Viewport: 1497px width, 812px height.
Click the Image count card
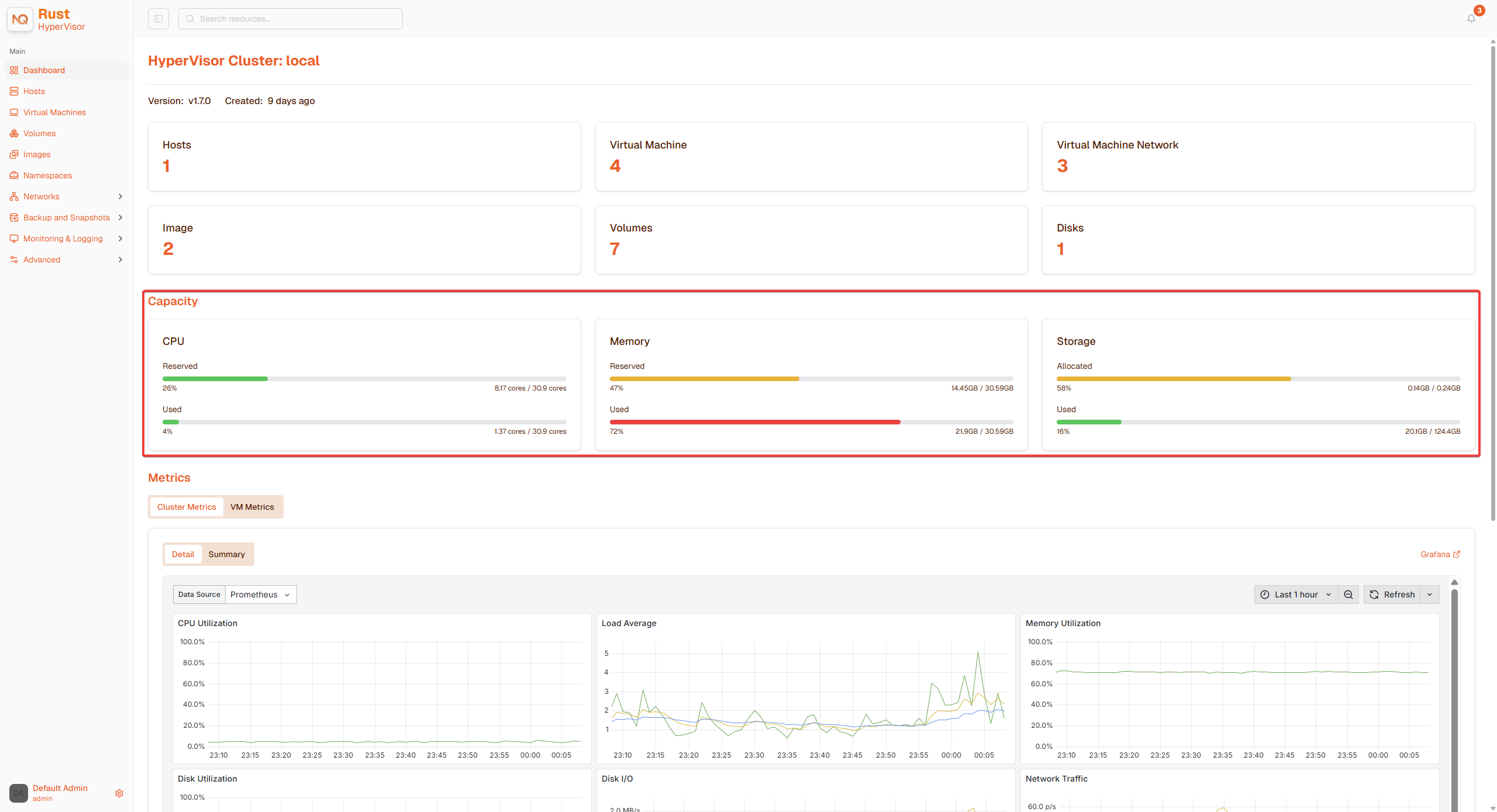[x=364, y=240]
